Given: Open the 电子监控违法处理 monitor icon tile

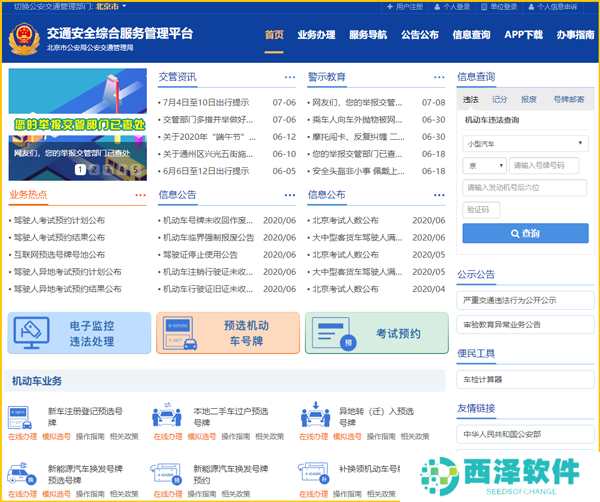Looking at the screenshot, I should click(34, 332).
